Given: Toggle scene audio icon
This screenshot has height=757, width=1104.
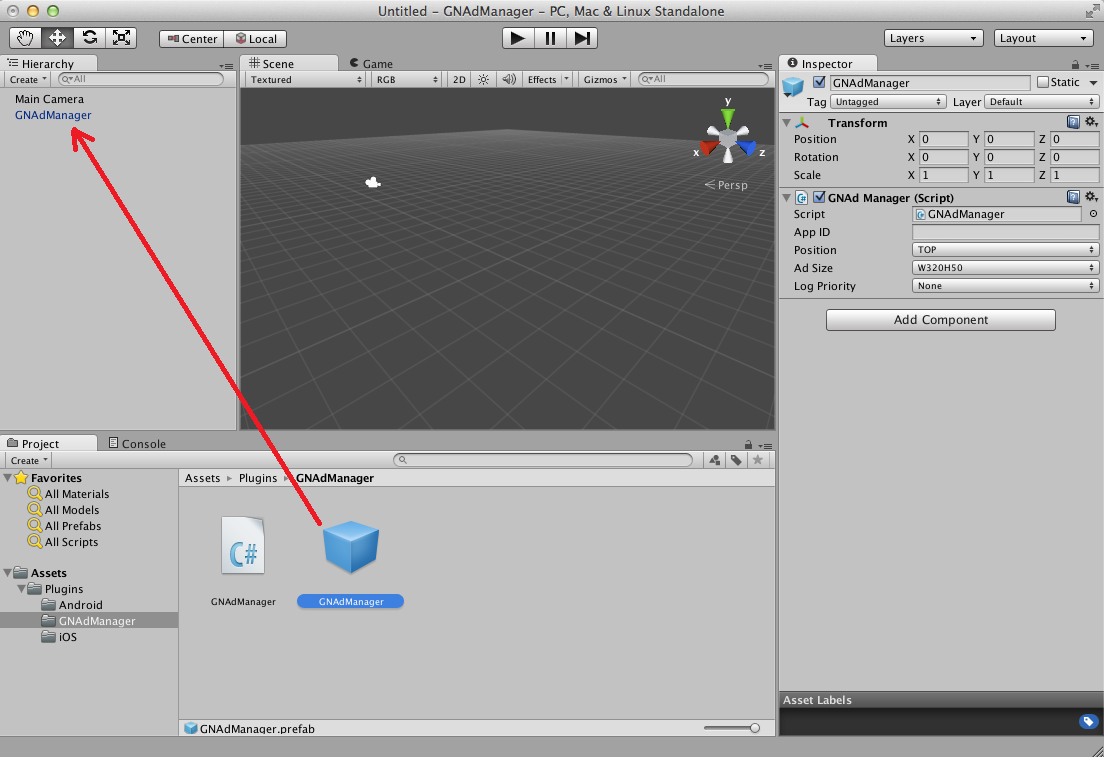Looking at the screenshot, I should point(508,80).
